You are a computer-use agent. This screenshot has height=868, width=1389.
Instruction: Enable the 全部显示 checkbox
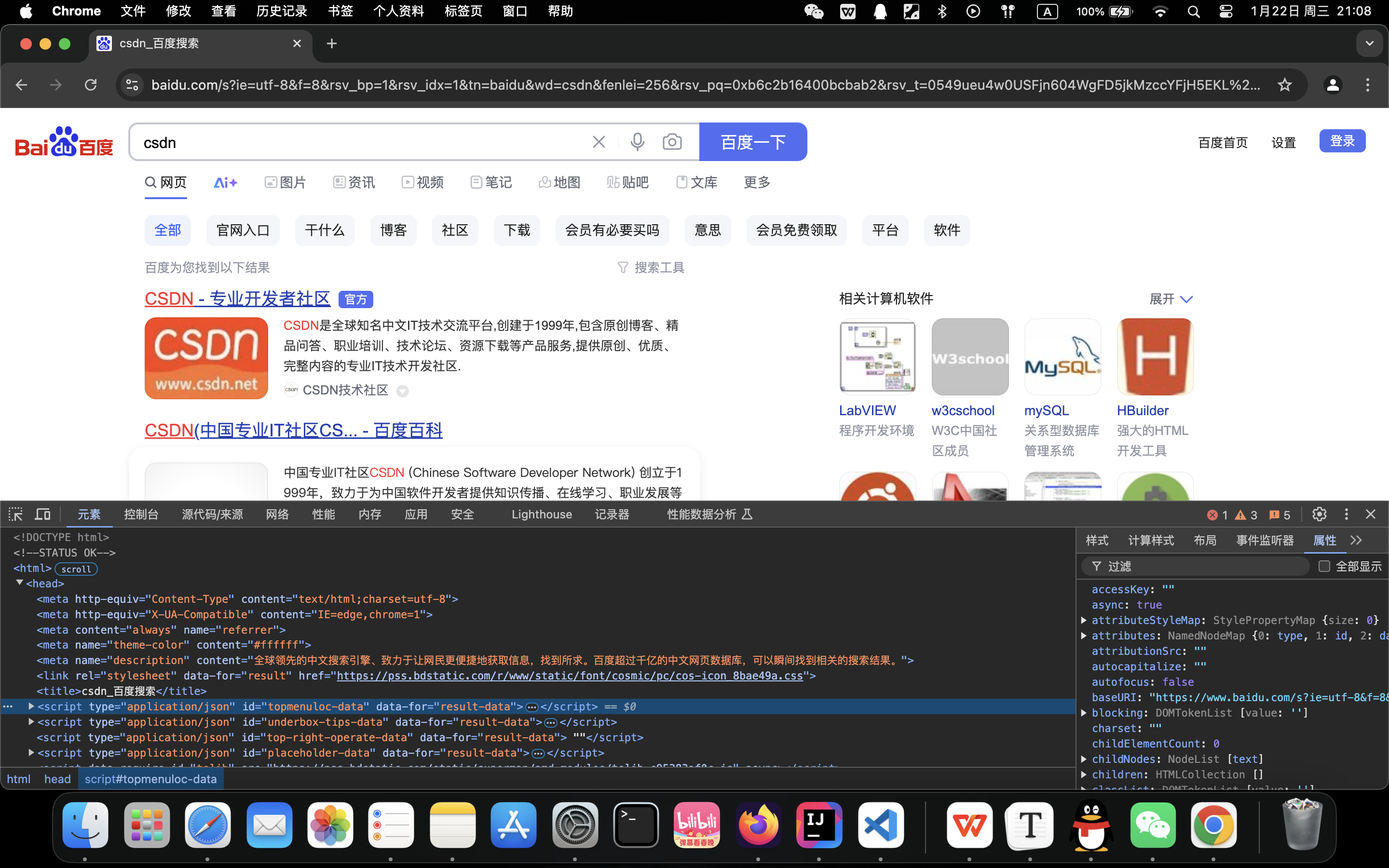click(x=1324, y=566)
